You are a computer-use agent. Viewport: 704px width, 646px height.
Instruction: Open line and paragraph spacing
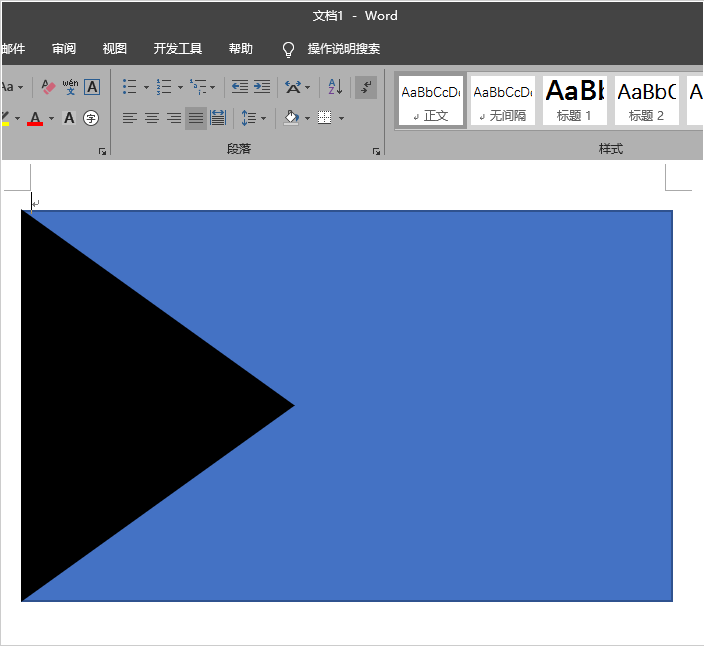[248, 118]
